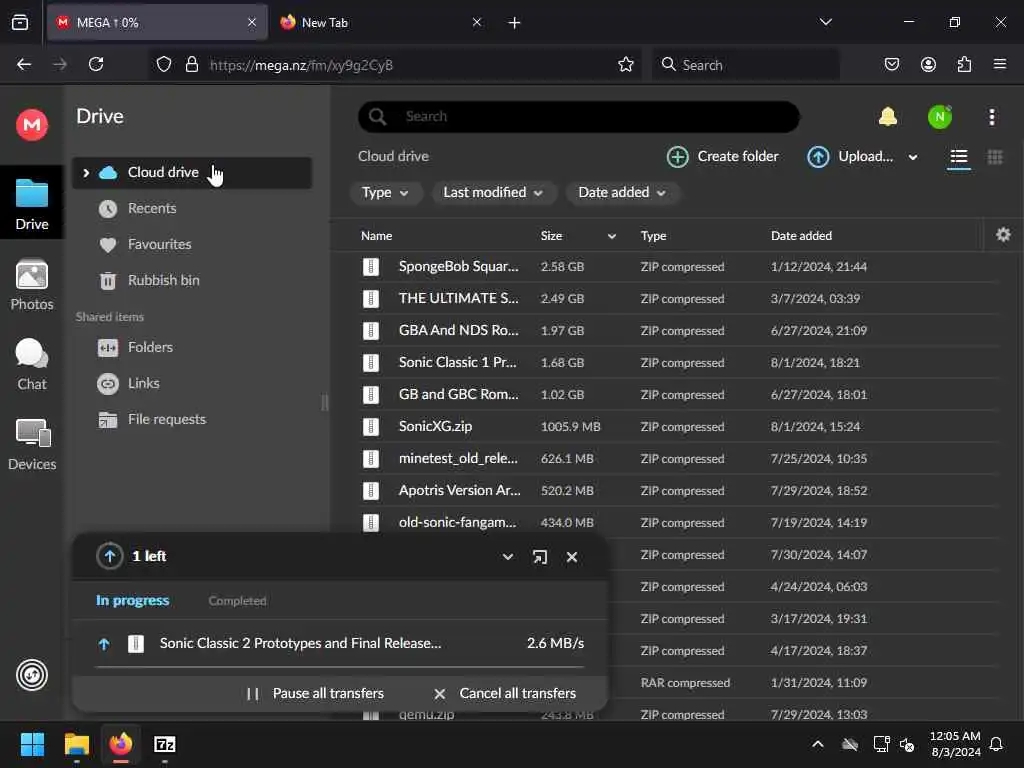Image resolution: width=1024 pixels, height=768 pixels.
Task: Open the green N account avatar
Action: click(940, 117)
